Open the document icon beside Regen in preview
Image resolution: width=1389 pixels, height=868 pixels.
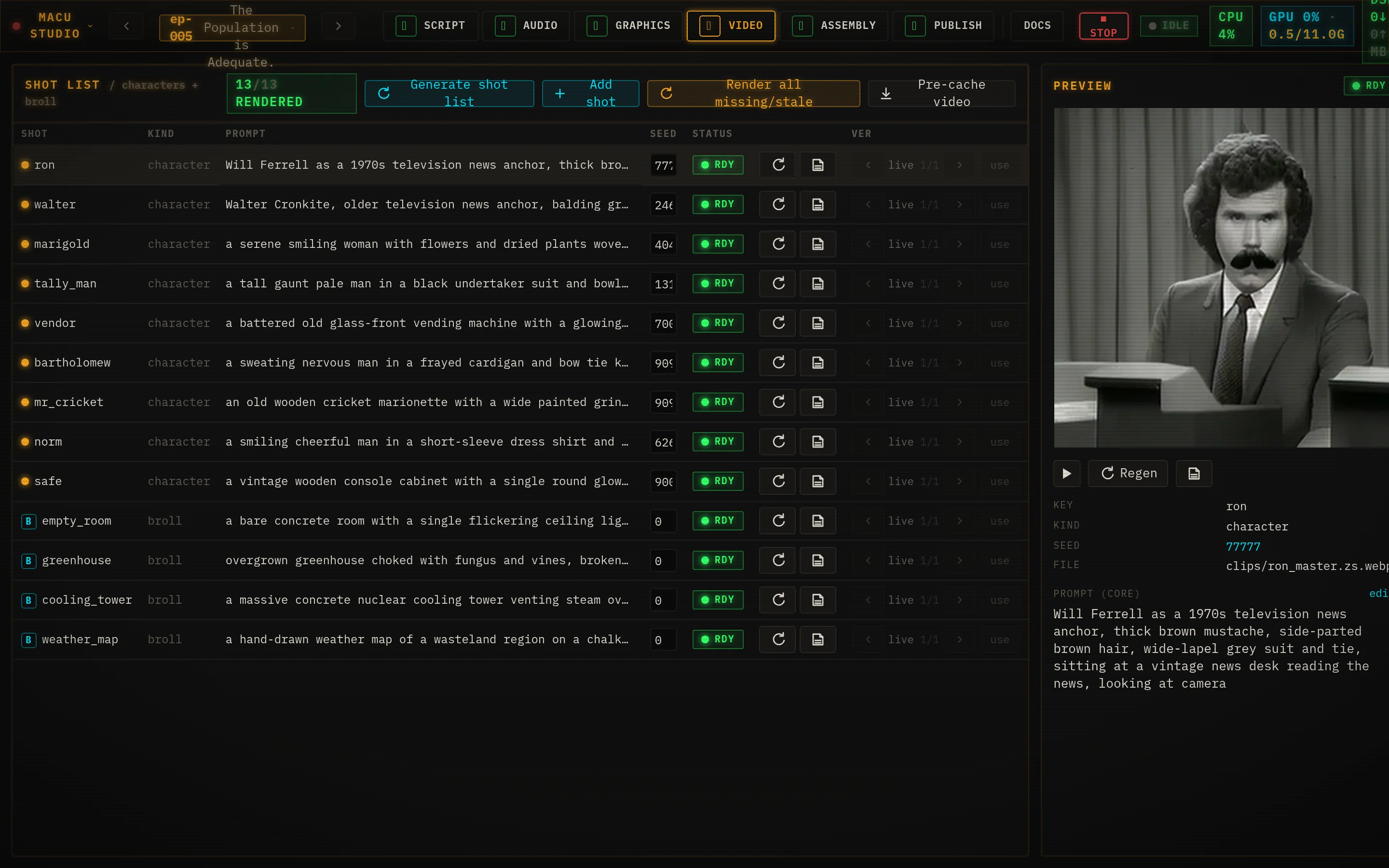[x=1193, y=474]
